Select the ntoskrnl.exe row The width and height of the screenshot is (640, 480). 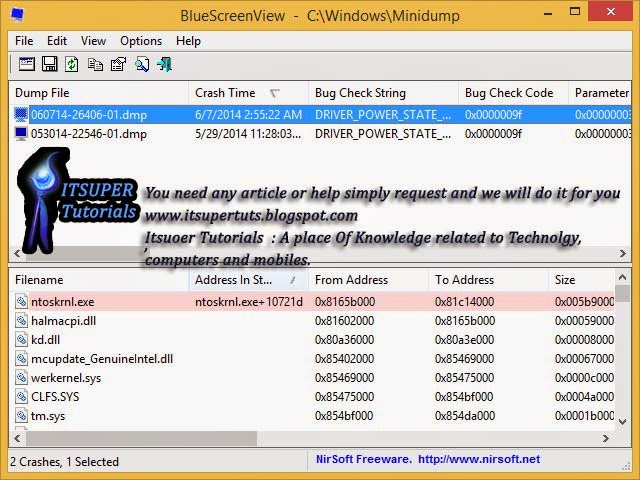314,302
